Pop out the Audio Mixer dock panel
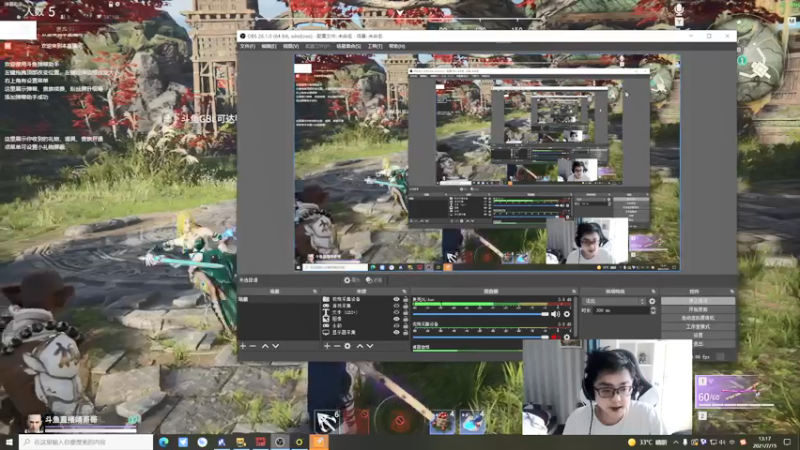Viewport: 800px width, 450px height. coord(574,291)
